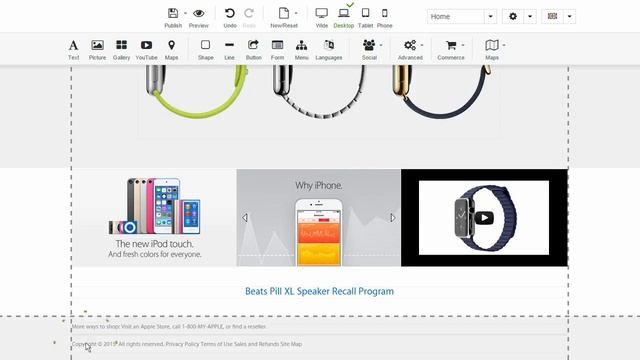This screenshot has height=360, width=640.
Task: Select the YouTube tool
Action: pyautogui.click(x=146, y=49)
